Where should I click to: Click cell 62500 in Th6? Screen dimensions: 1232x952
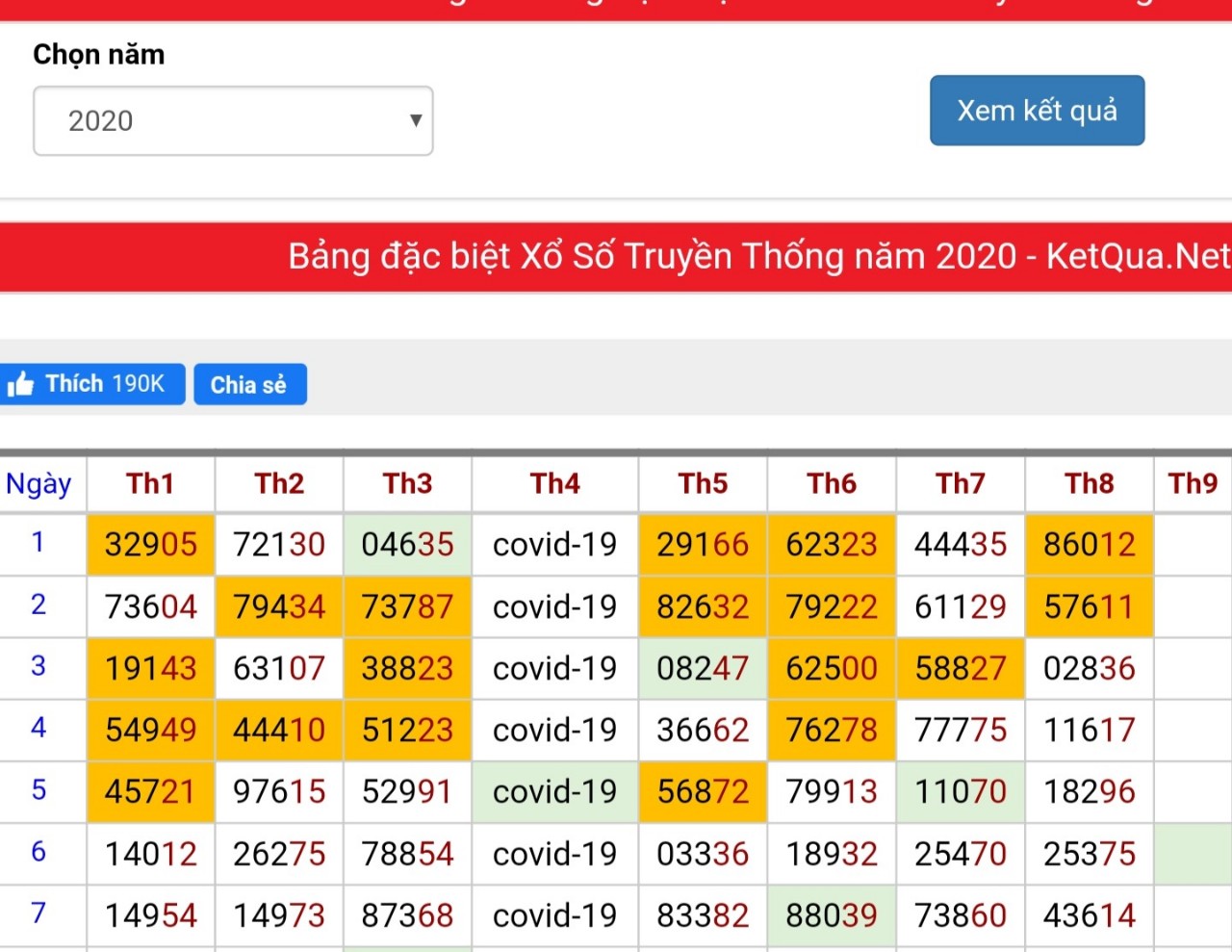coord(832,668)
